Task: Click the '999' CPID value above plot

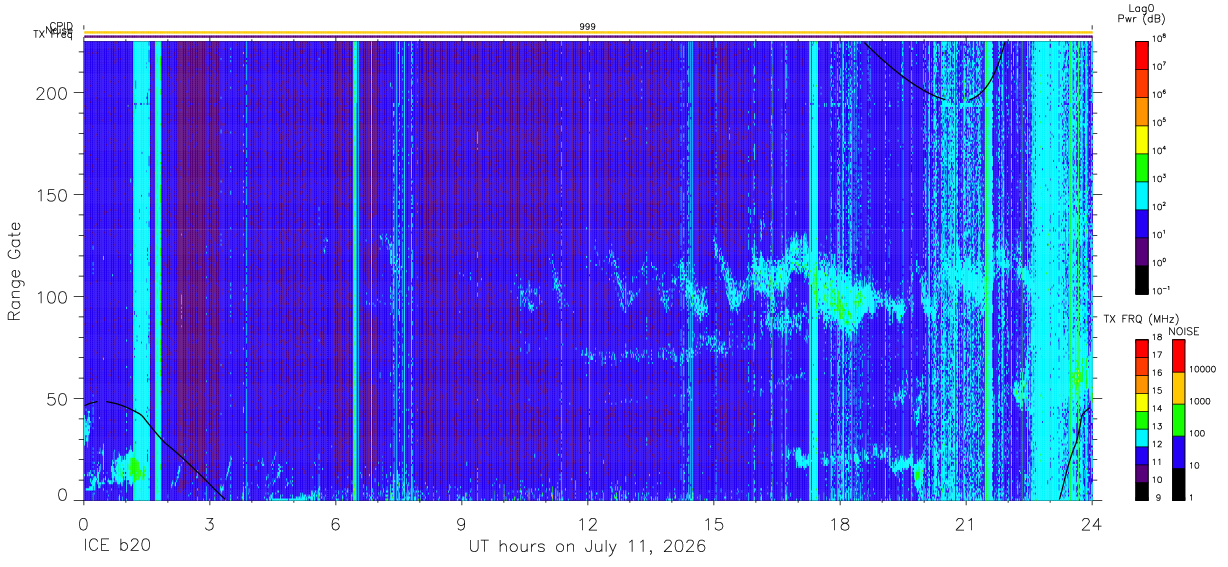Action: (x=587, y=26)
